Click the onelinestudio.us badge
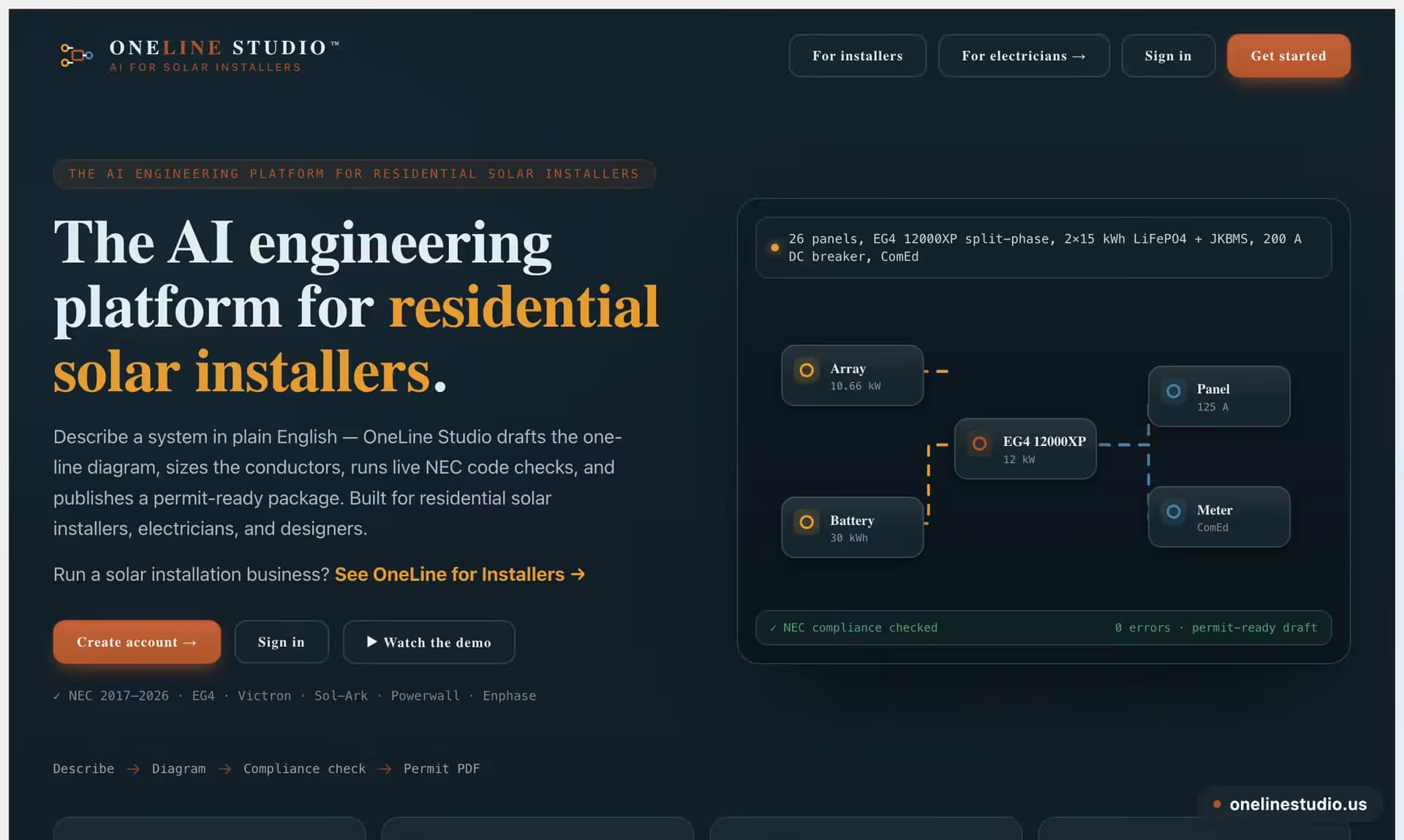The image size is (1404, 840). point(1290,804)
